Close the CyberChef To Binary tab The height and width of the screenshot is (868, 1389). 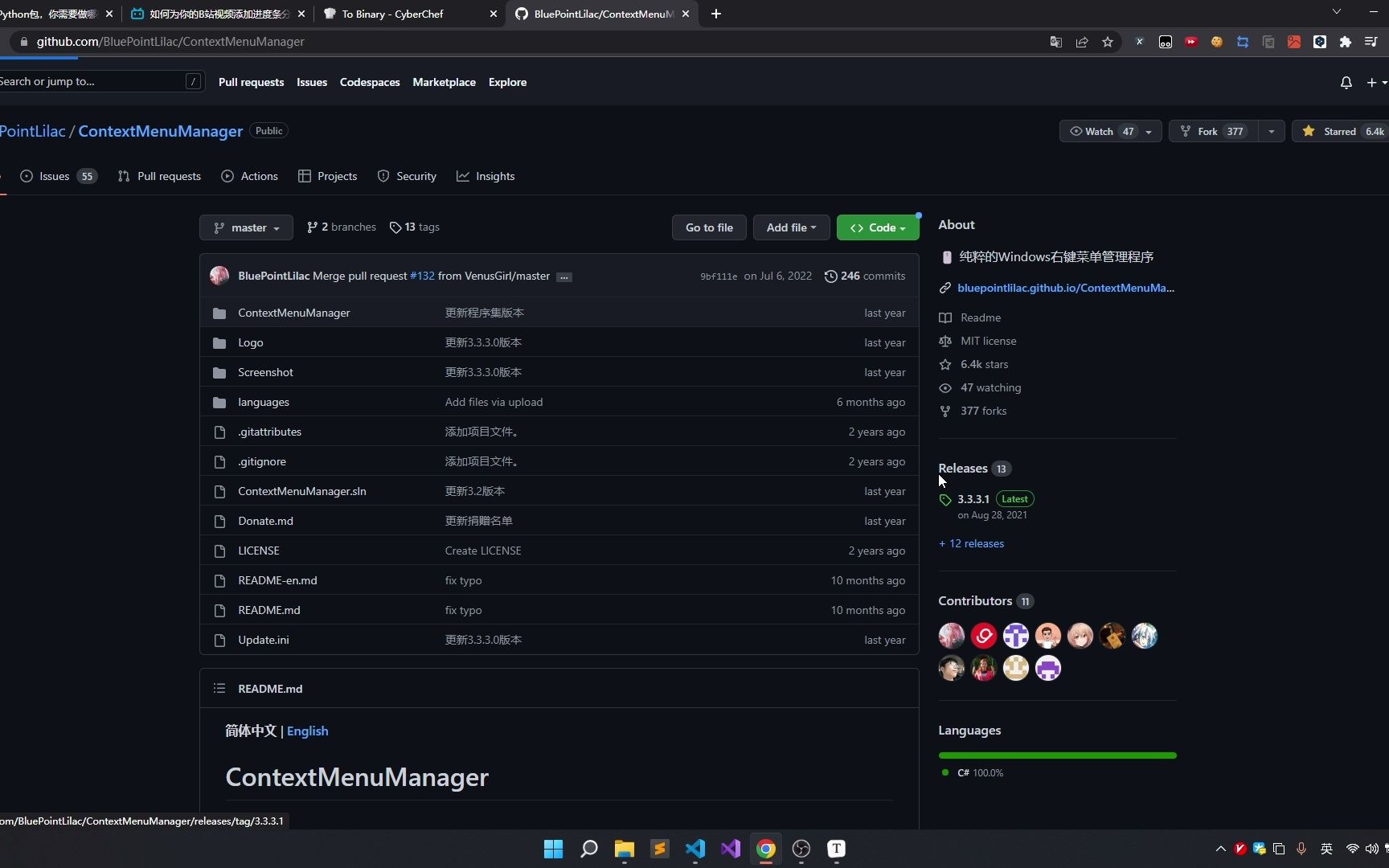pyautogui.click(x=494, y=14)
